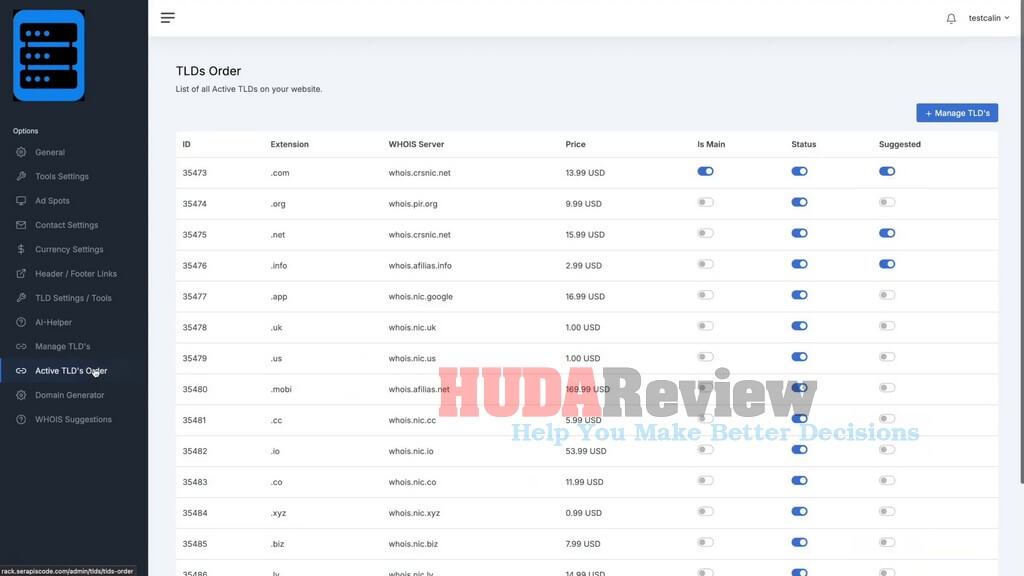Click the Tools Settings wrench icon
The width and height of the screenshot is (1024, 576).
[x=21, y=176]
